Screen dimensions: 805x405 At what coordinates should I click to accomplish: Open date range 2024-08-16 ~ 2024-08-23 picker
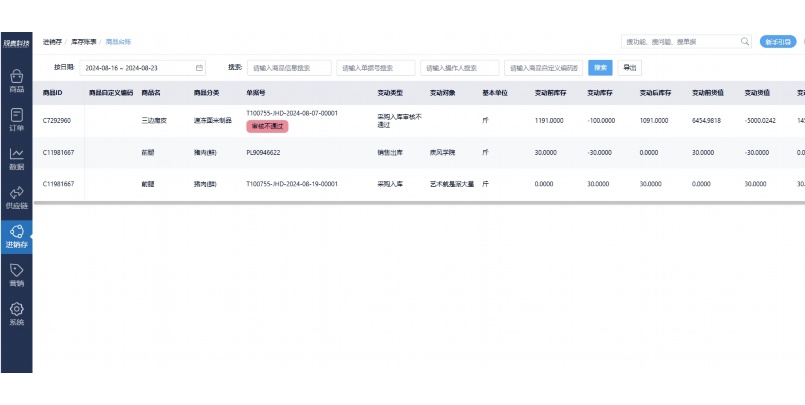point(142,68)
